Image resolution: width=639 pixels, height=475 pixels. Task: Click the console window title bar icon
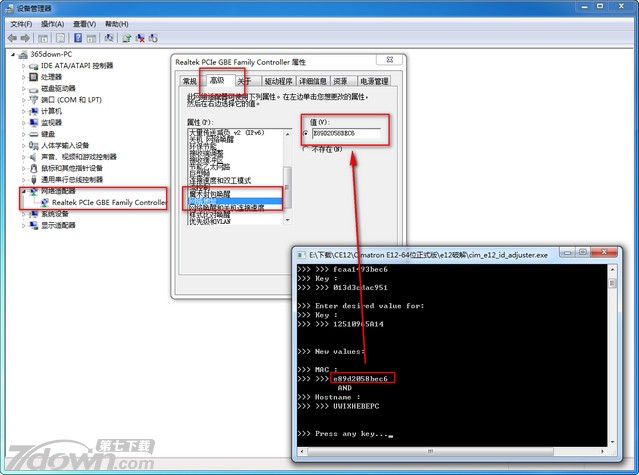(x=301, y=255)
